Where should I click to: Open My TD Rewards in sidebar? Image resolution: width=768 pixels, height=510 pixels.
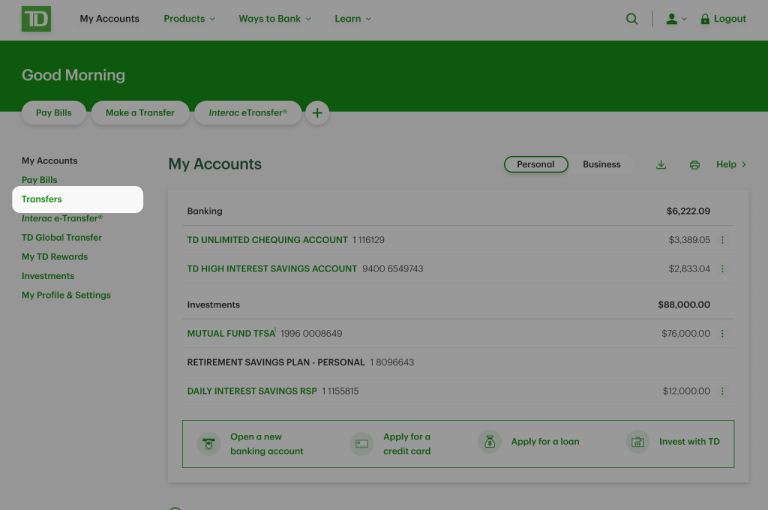[55, 257]
